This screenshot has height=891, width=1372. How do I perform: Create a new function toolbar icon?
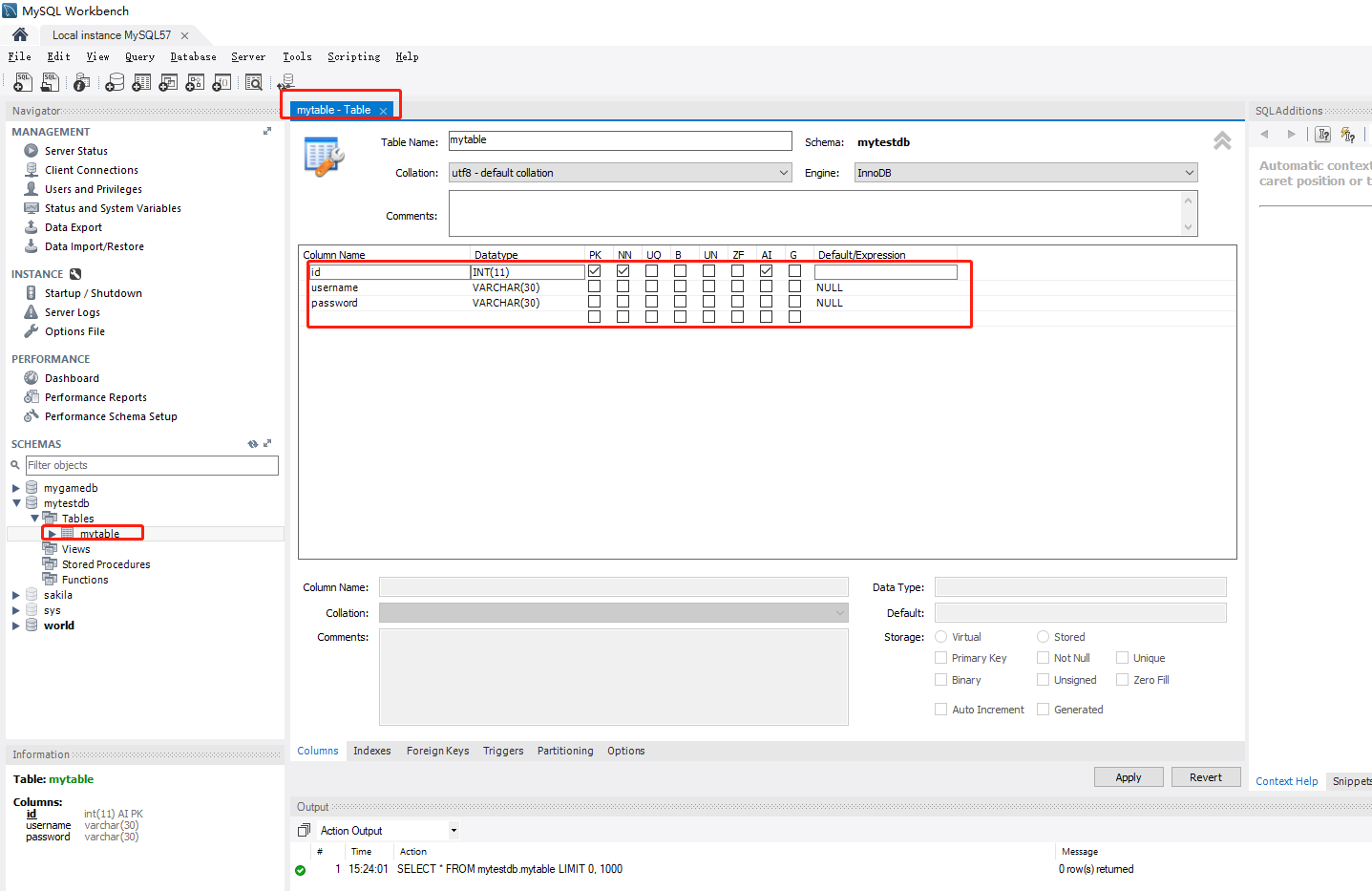click(x=222, y=83)
